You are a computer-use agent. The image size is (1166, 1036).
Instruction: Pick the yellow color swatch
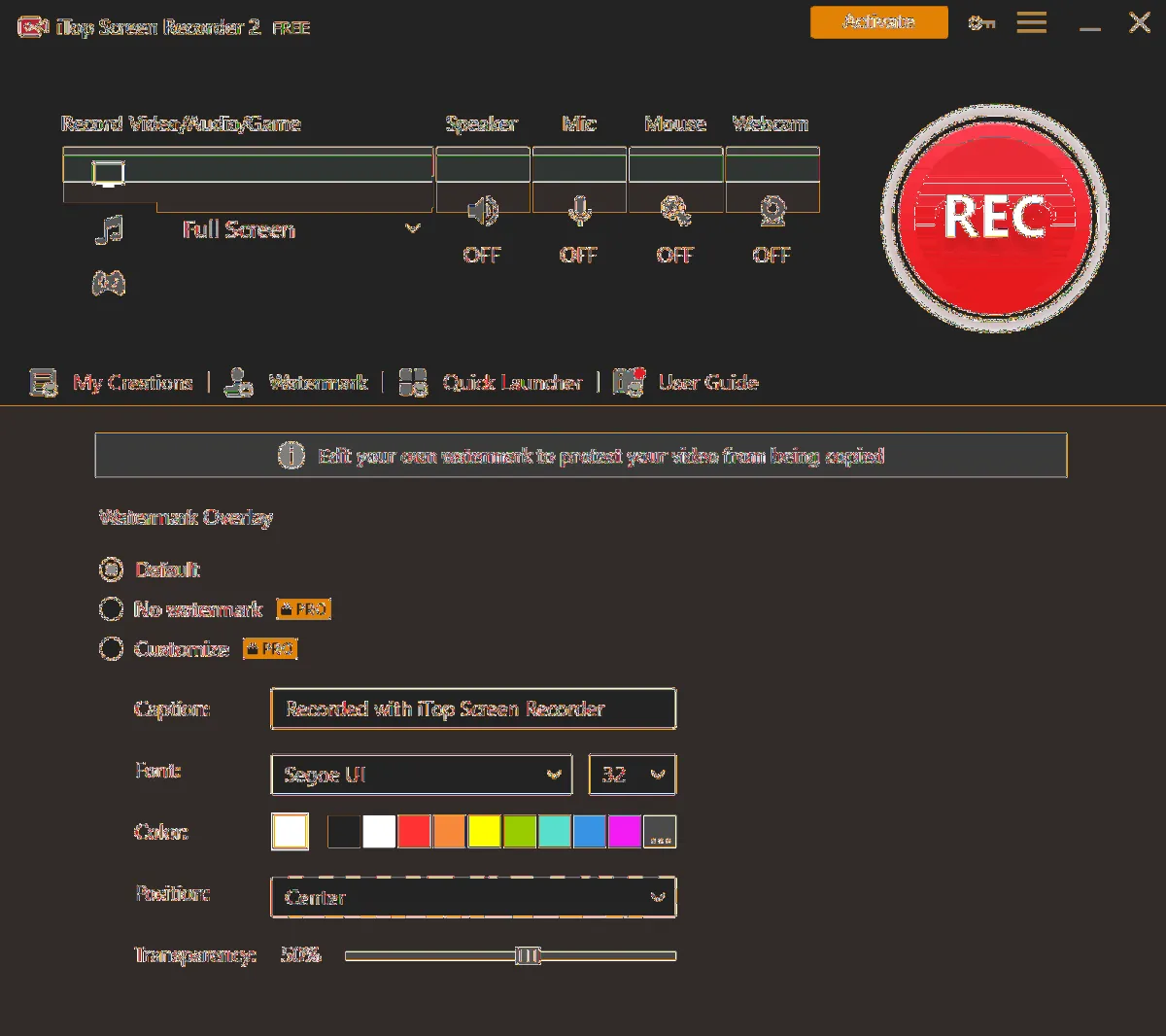tap(484, 832)
